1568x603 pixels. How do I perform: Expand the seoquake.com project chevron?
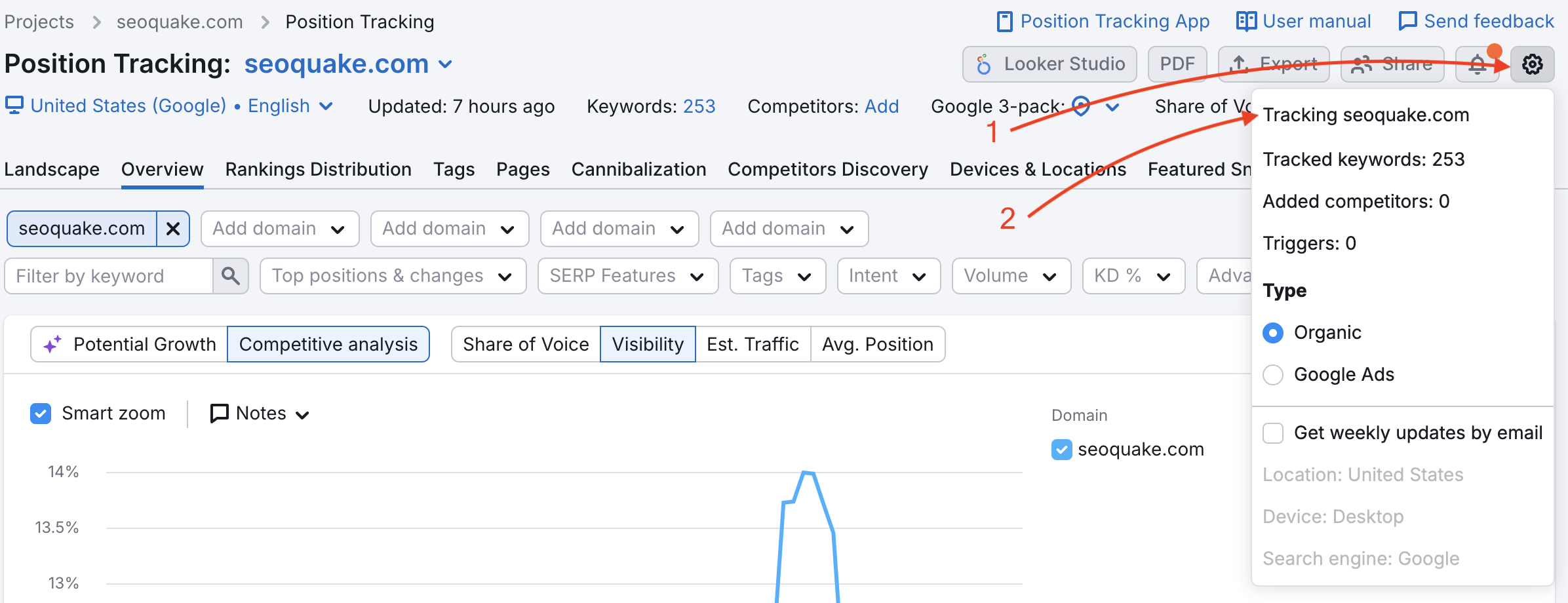pos(445,64)
